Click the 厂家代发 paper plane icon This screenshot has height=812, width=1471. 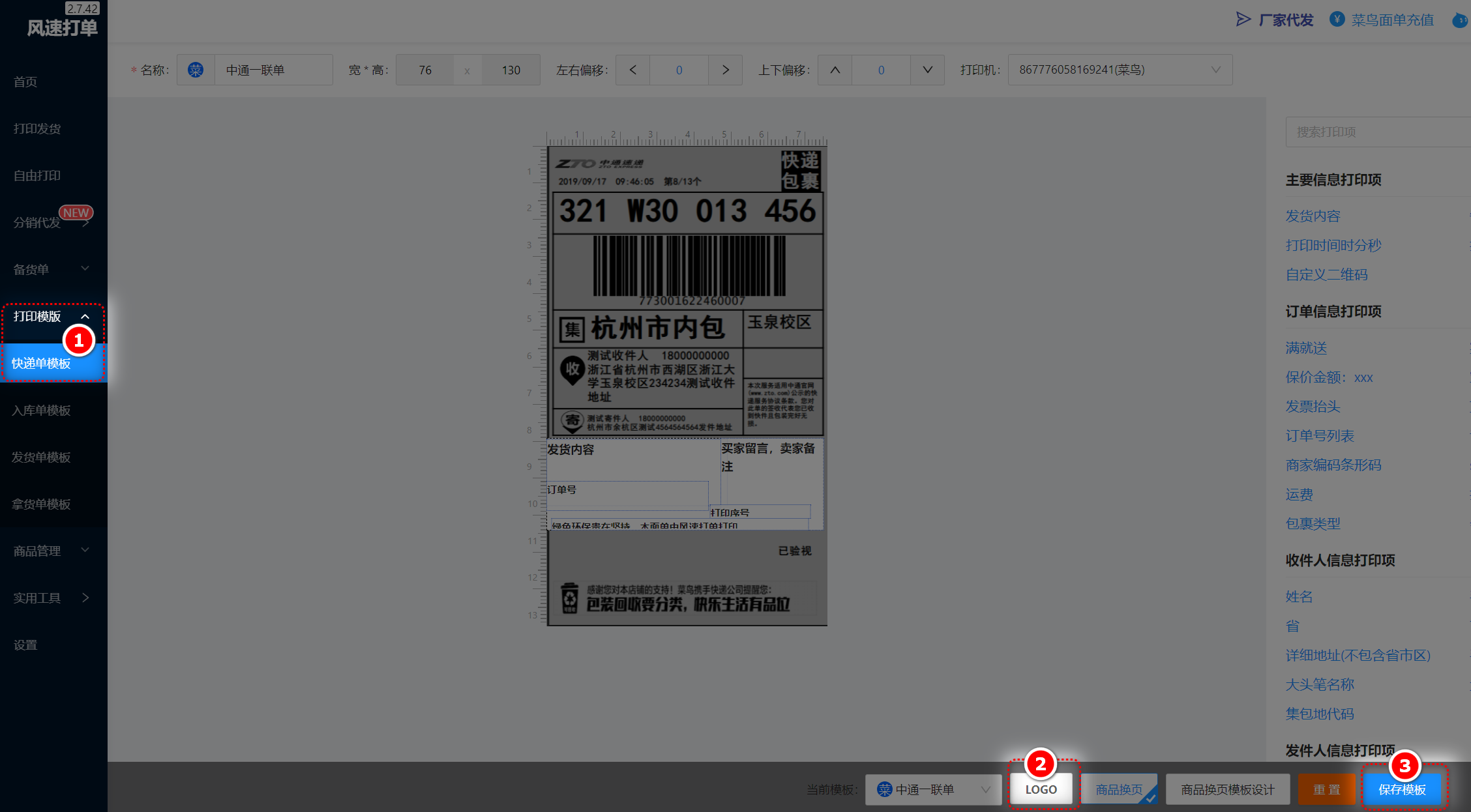click(x=1243, y=20)
